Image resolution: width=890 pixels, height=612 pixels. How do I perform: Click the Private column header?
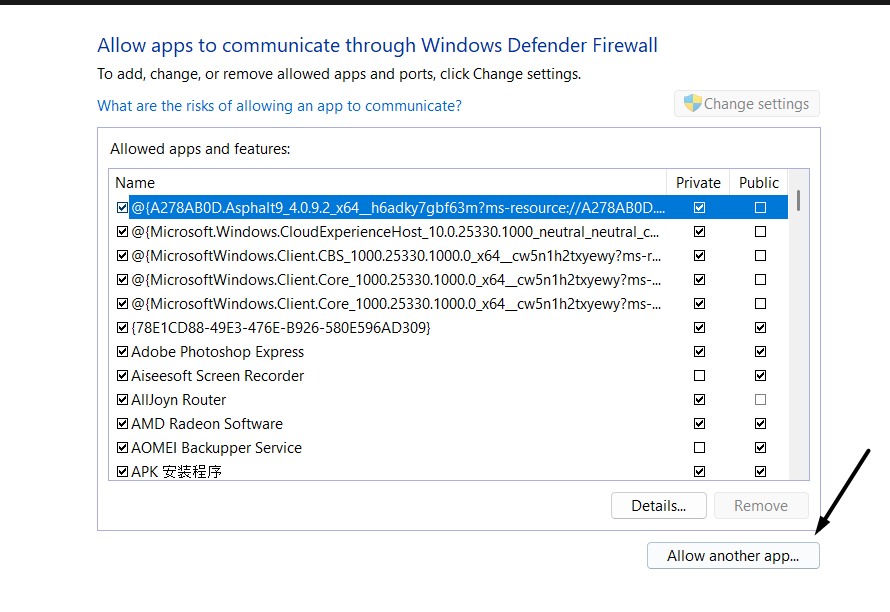[x=698, y=183]
